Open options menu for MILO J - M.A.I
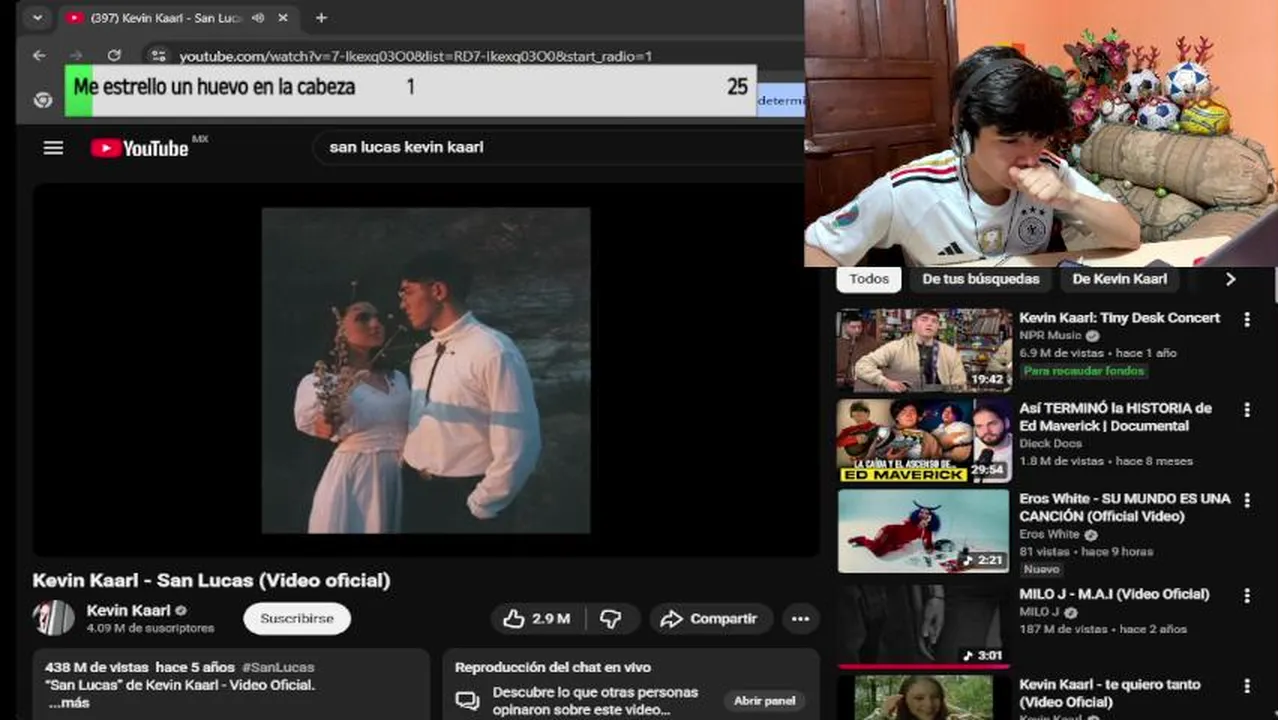The width and height of the screenshot is (1278, 720). (1246, 595)
